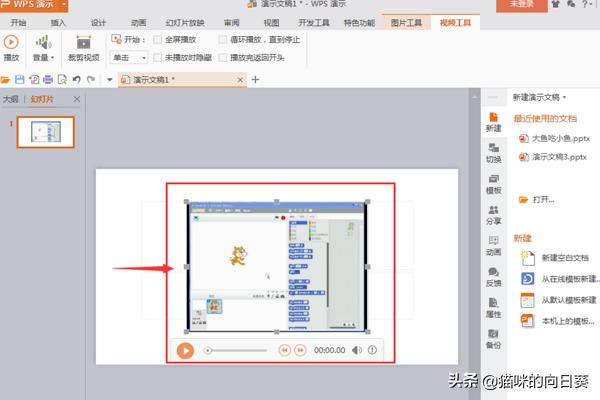Click the 打开... open link
600x400 pixels.
[536, 199]
